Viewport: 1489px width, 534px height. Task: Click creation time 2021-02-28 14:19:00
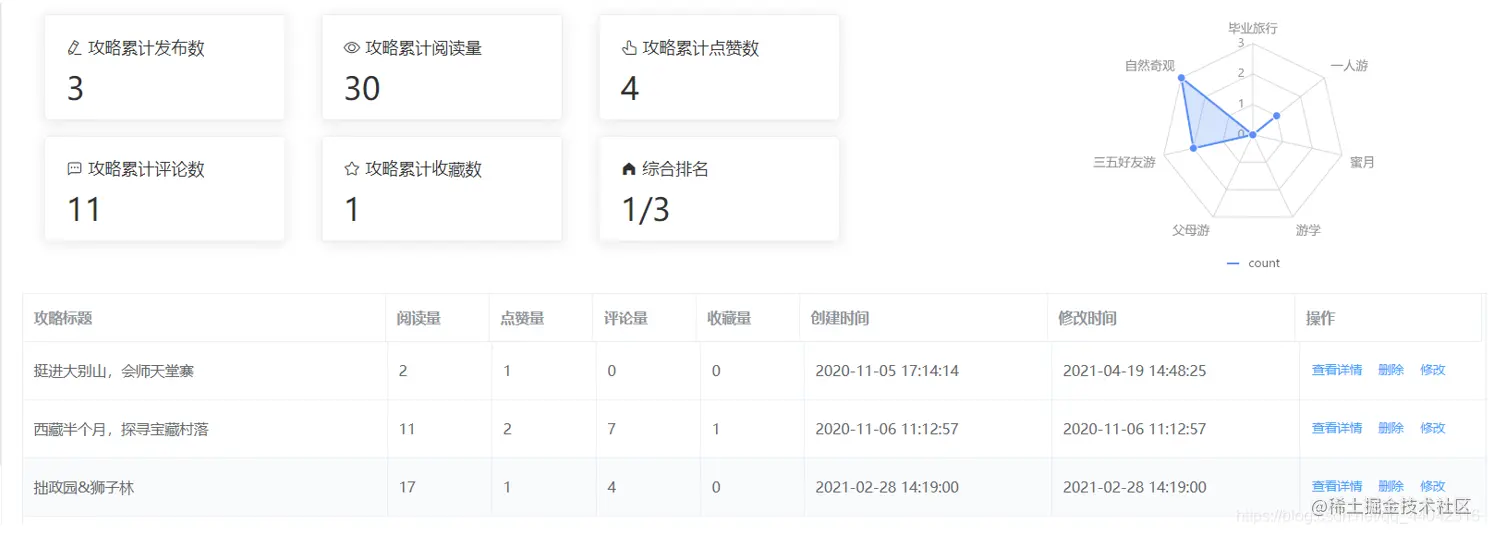[887, 487]
